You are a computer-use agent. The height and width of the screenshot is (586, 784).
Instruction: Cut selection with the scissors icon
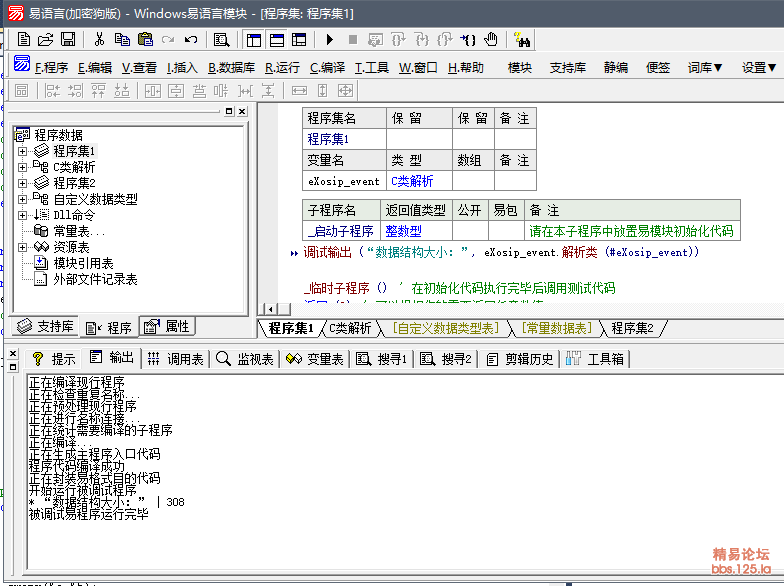point(99,40)
